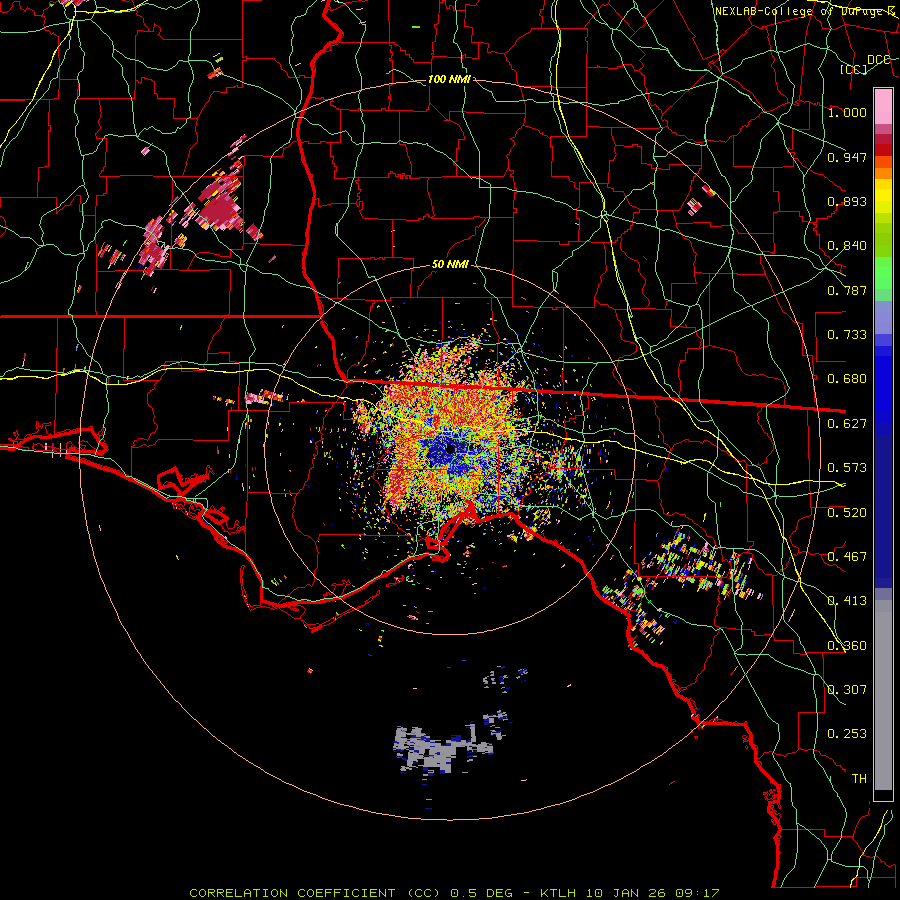Viewport: 900px width, 900px height.
Task: Click the gray lower segment of the color bar
Action: pos(883,695)
